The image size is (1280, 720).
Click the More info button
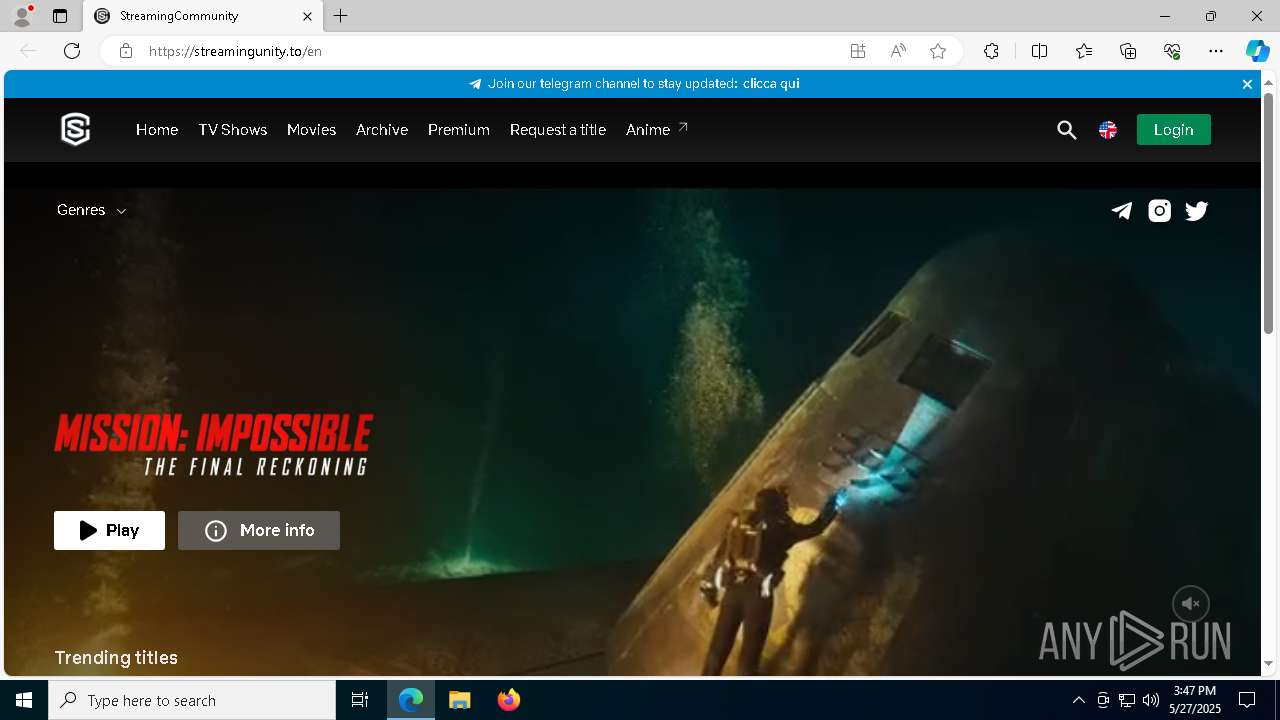tap(259, 531)
